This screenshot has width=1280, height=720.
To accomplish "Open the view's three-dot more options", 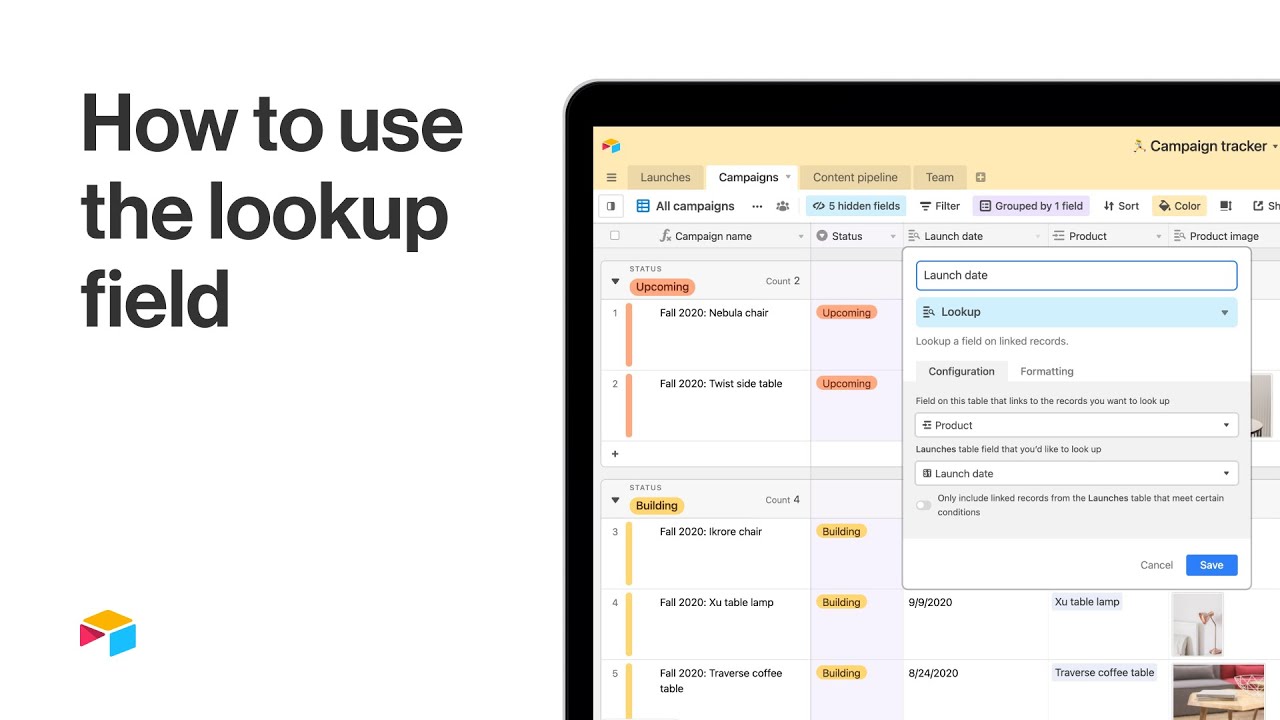I will pyautogui.click(x=757, y=206).
